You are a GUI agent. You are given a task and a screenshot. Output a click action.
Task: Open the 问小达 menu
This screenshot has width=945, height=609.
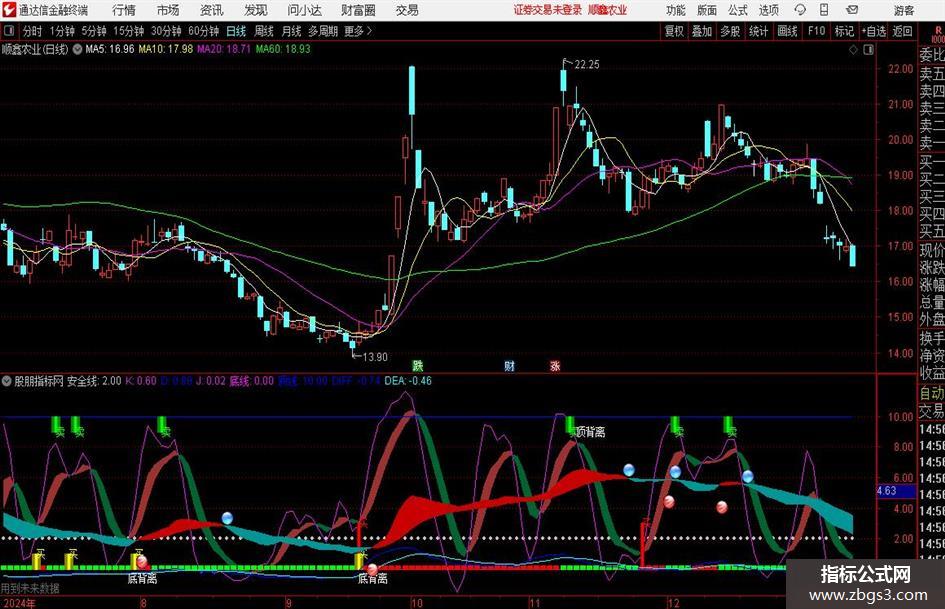304,10
